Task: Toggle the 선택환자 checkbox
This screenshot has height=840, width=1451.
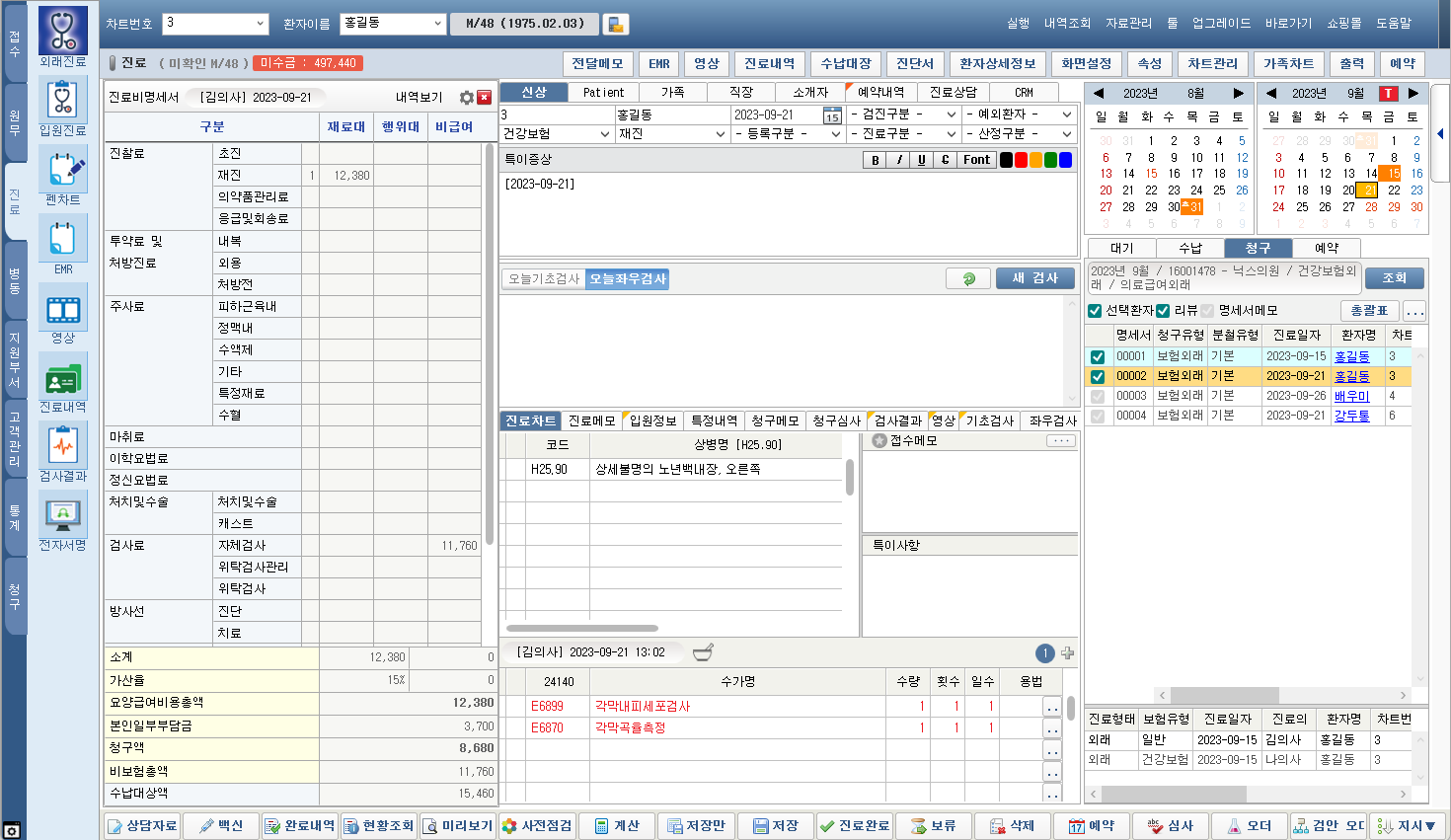Action: pos(1095,311)
